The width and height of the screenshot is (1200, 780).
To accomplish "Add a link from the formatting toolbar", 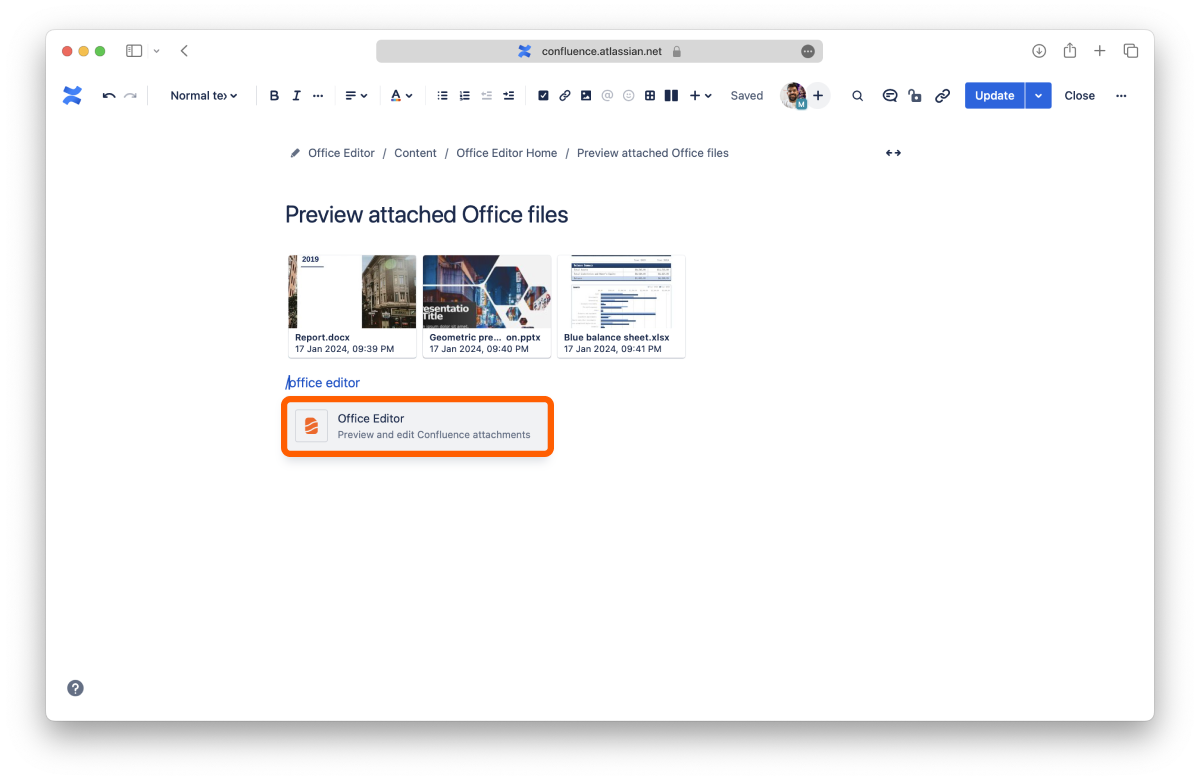I will 565,96.
